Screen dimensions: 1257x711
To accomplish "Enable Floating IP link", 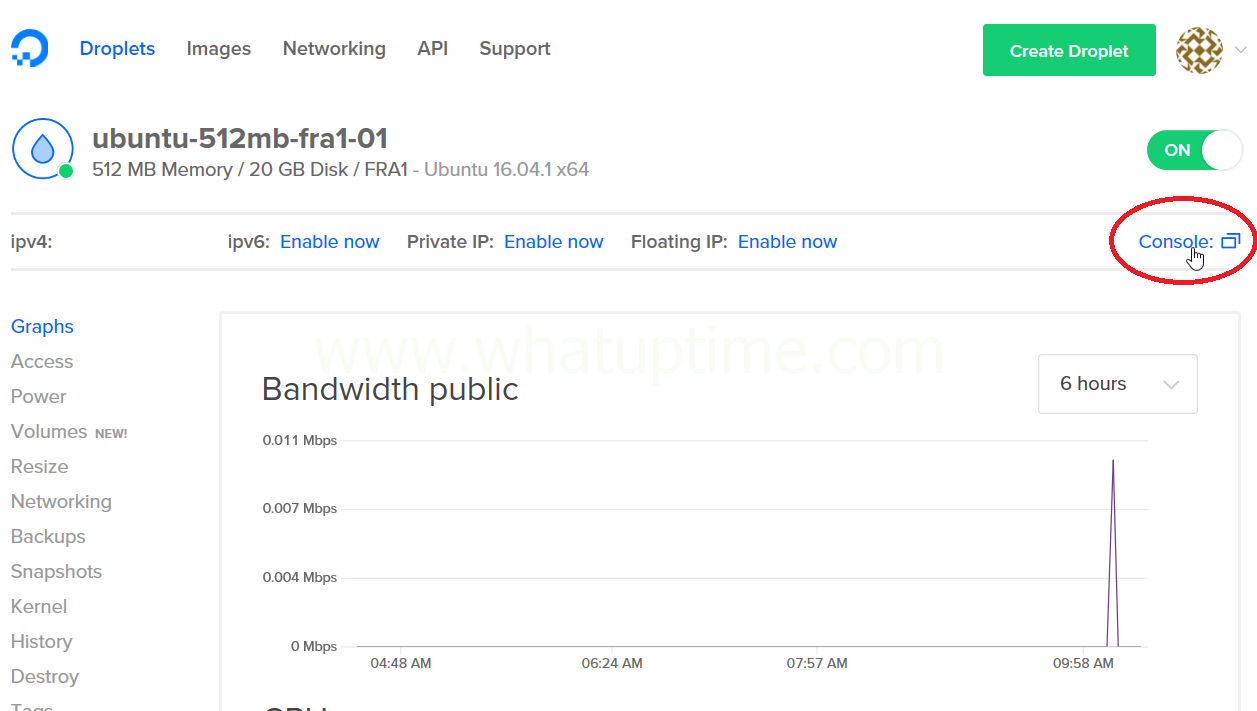I will tap(787, 242).
